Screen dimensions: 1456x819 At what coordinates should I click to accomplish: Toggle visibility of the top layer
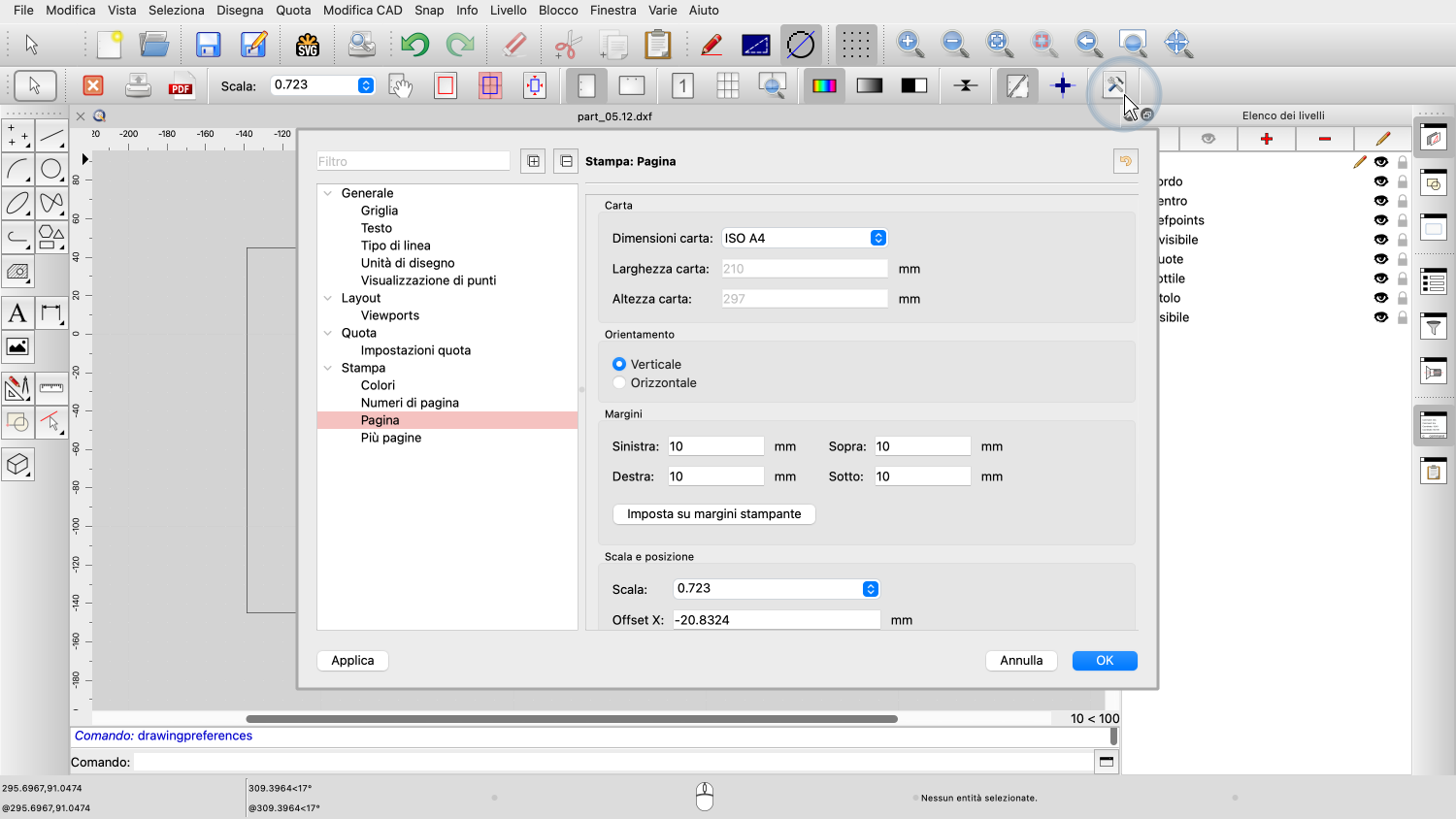[x=1380, y=162]
